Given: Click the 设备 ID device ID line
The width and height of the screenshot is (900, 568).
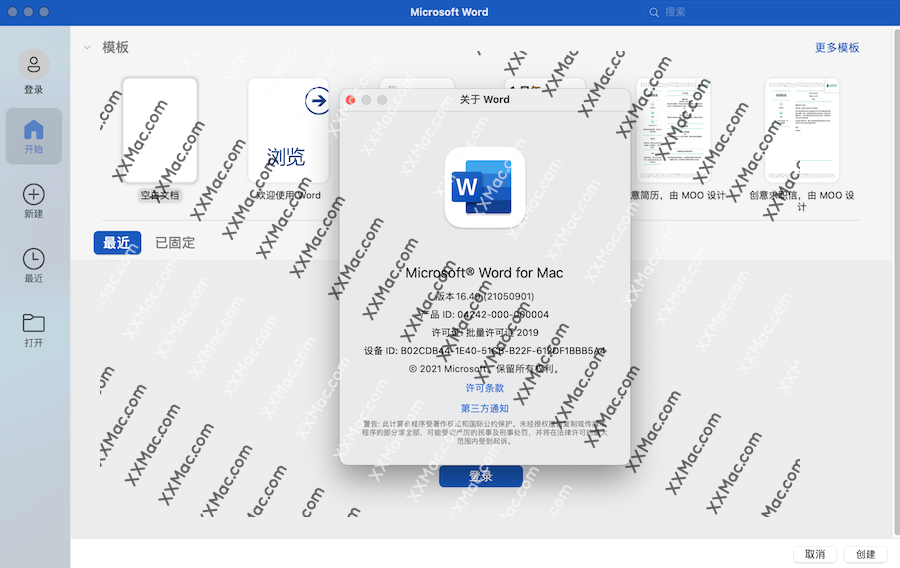Looking at the screenshot, I should 484,351.
